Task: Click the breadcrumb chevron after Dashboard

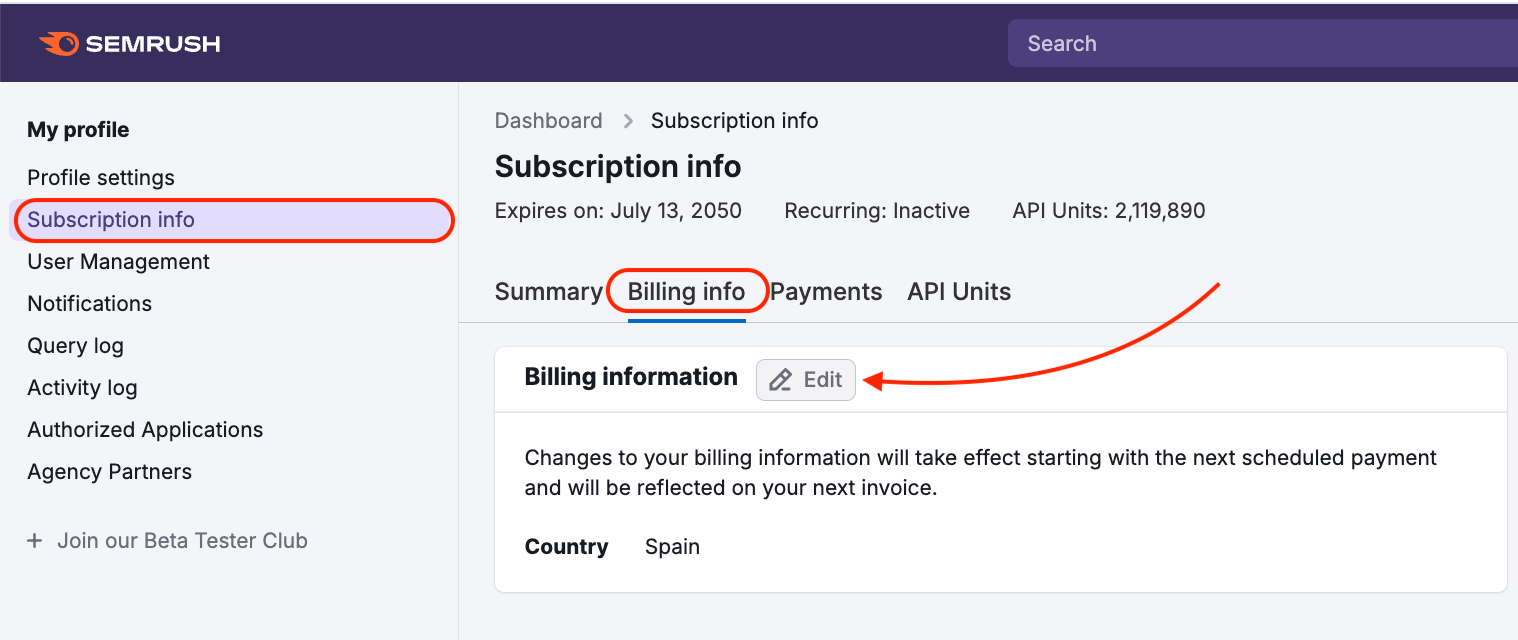Action: click(x=627, y=120)
